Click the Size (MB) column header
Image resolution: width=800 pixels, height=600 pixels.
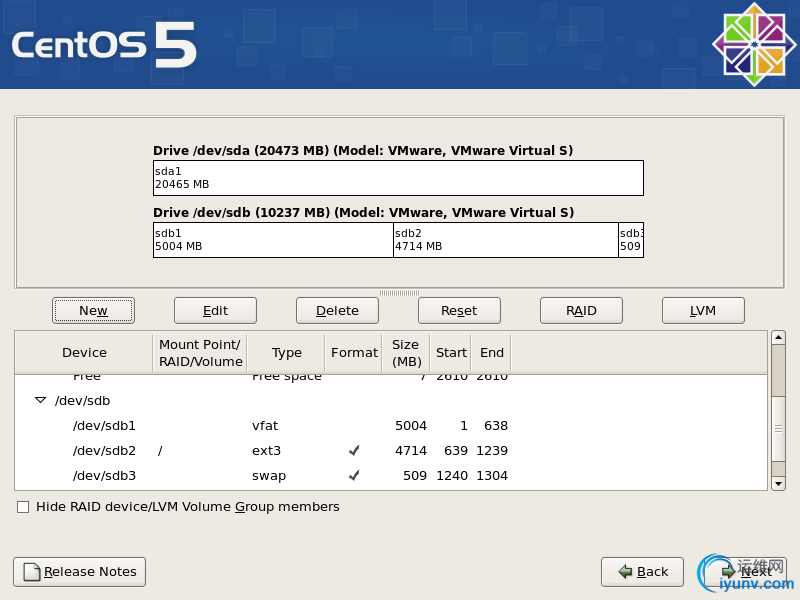coord(406,353)
